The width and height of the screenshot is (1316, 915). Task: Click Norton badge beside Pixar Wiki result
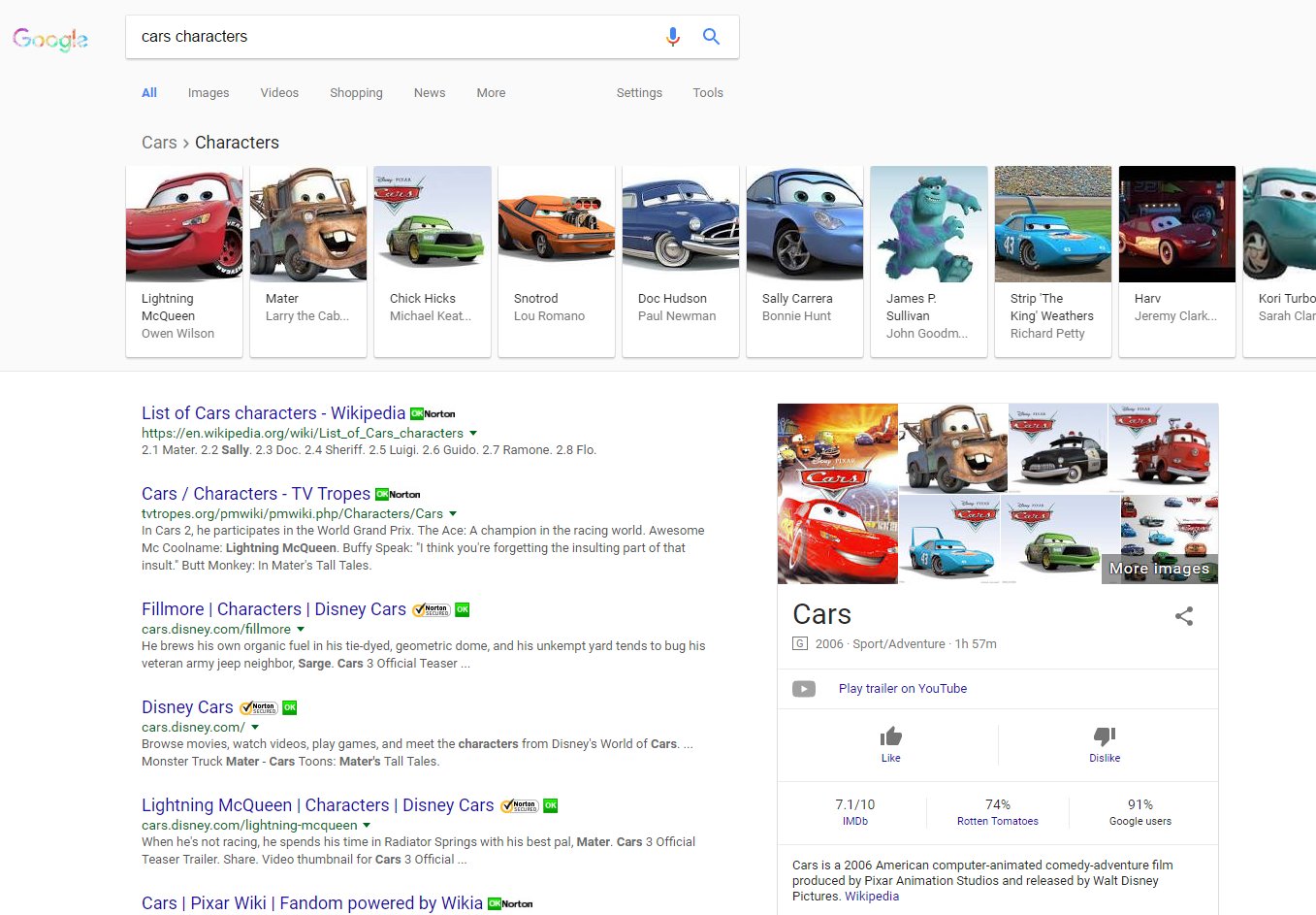510,903
